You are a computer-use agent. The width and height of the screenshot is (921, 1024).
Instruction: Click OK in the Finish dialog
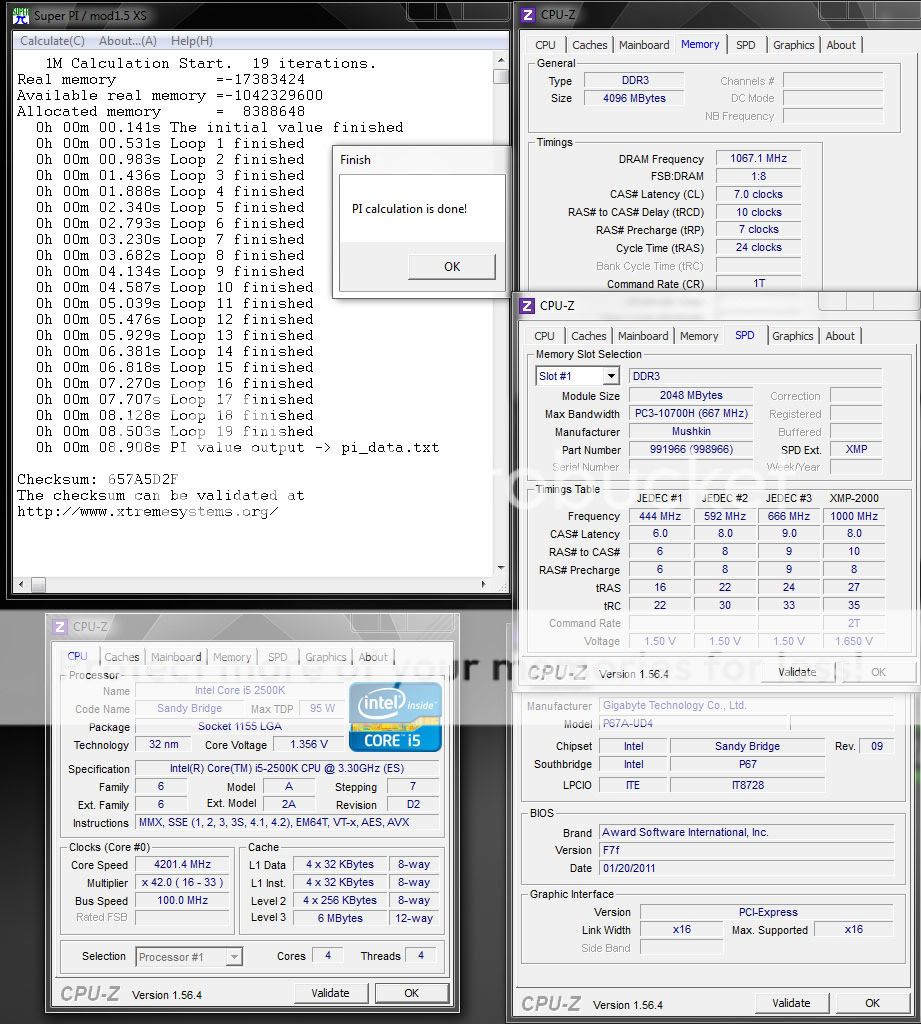click(451, 266)
